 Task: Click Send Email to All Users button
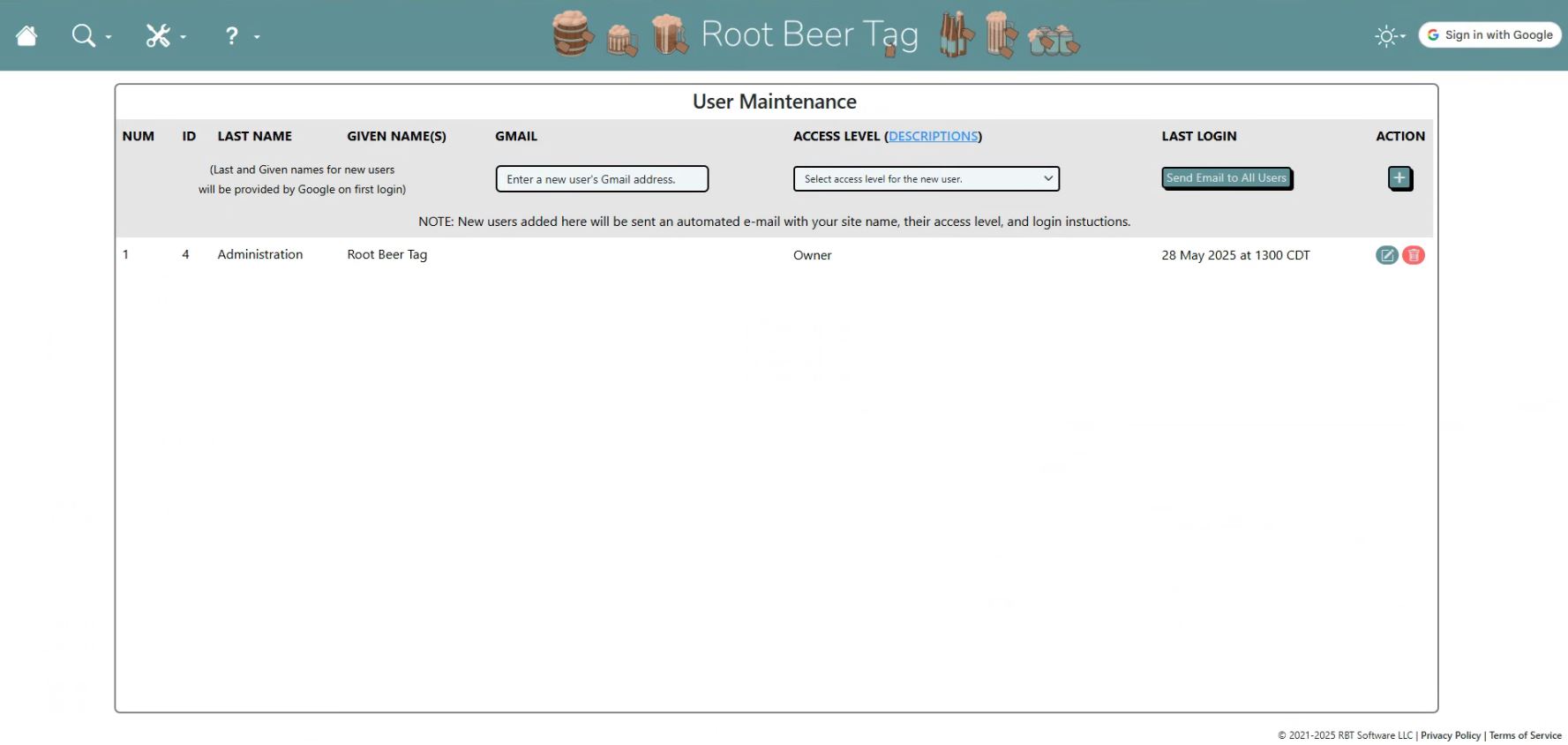point(1226,178)
